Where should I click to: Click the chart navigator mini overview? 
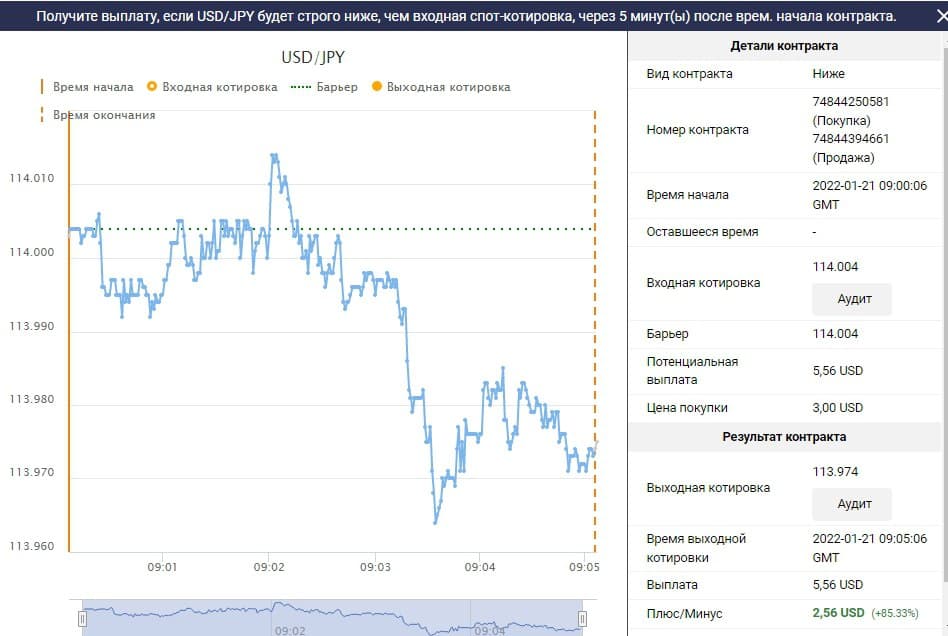coord(332,618)
